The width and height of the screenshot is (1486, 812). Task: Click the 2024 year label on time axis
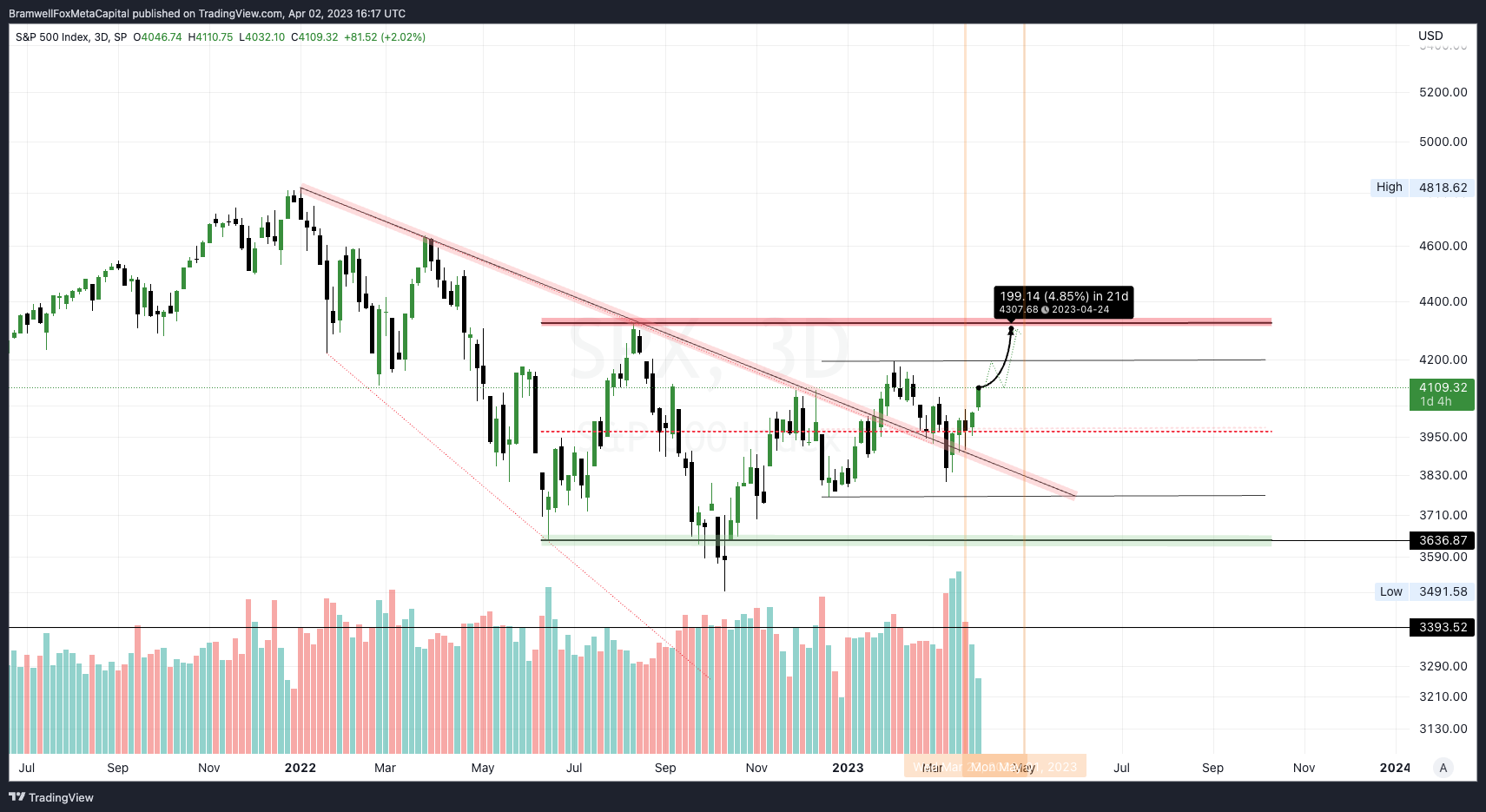pos(1396,768)
